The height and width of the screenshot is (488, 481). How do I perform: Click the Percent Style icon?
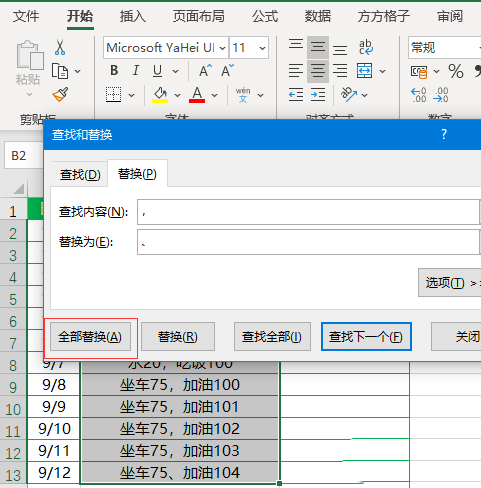pos(456,71)
